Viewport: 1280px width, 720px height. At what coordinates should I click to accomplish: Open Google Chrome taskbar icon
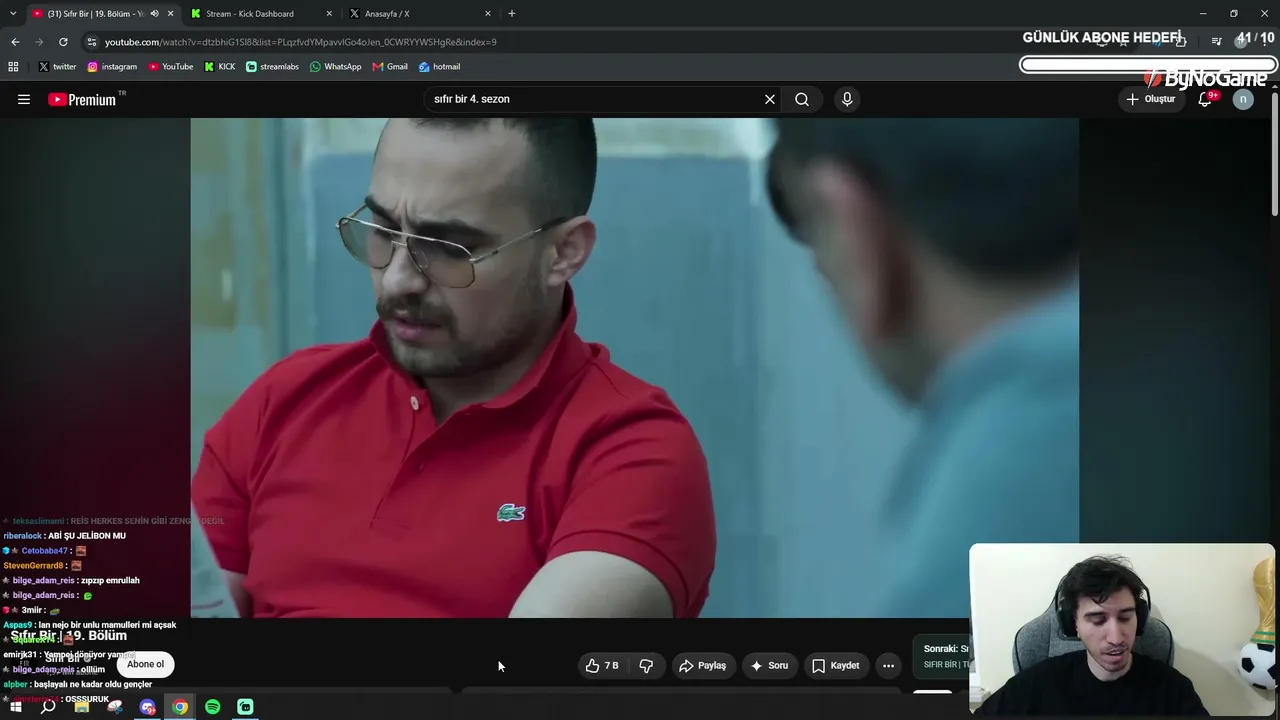click(180, 707)
